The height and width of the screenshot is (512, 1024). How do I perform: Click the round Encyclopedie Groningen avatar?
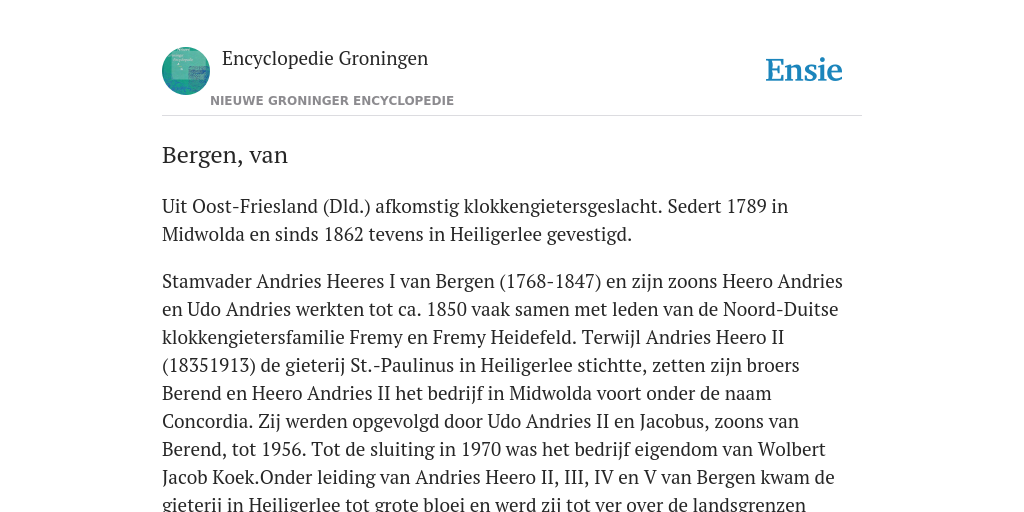click(x=186, y=71)
